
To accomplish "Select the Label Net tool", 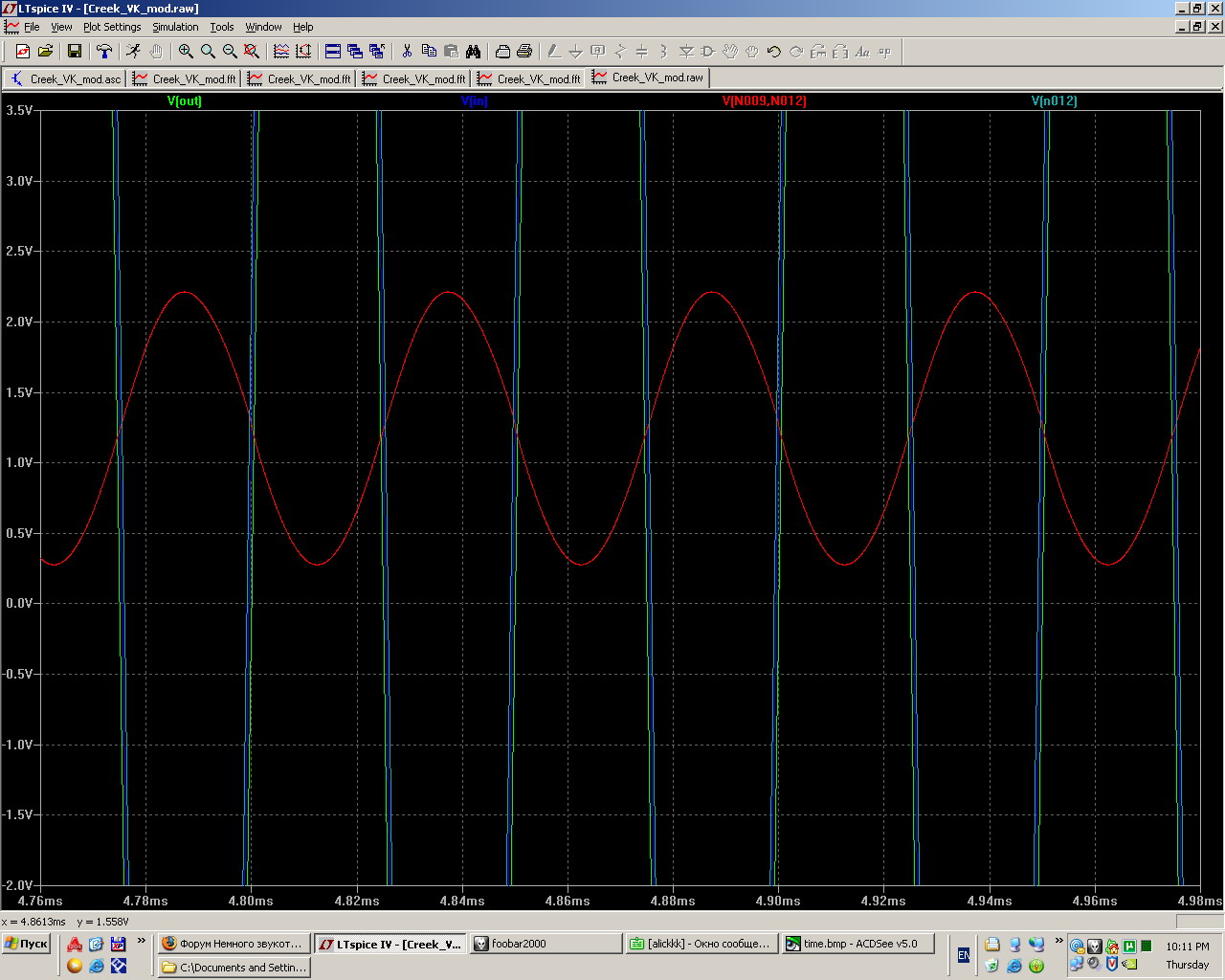I will point(598,52).
